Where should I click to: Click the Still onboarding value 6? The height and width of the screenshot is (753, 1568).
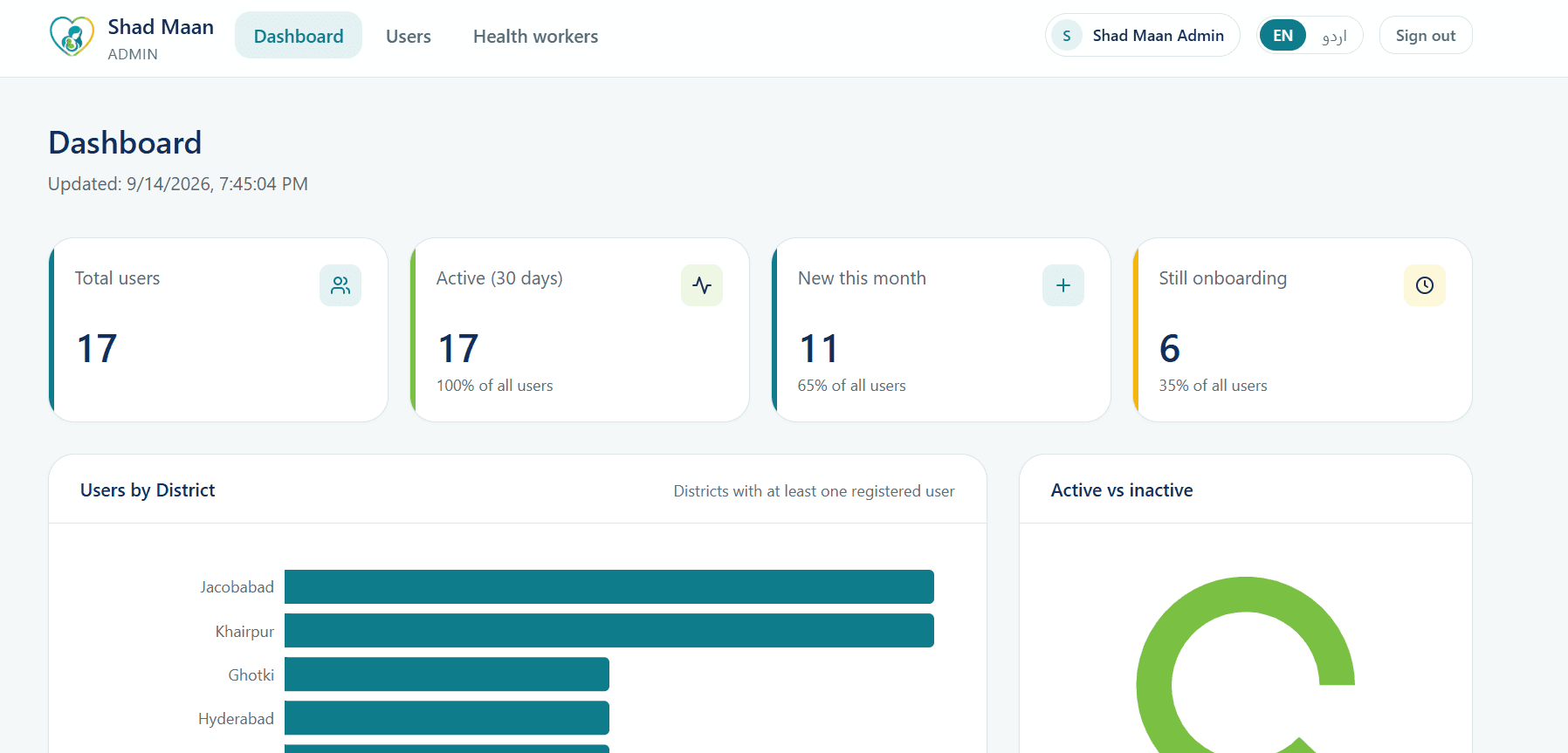[1170, 349]
